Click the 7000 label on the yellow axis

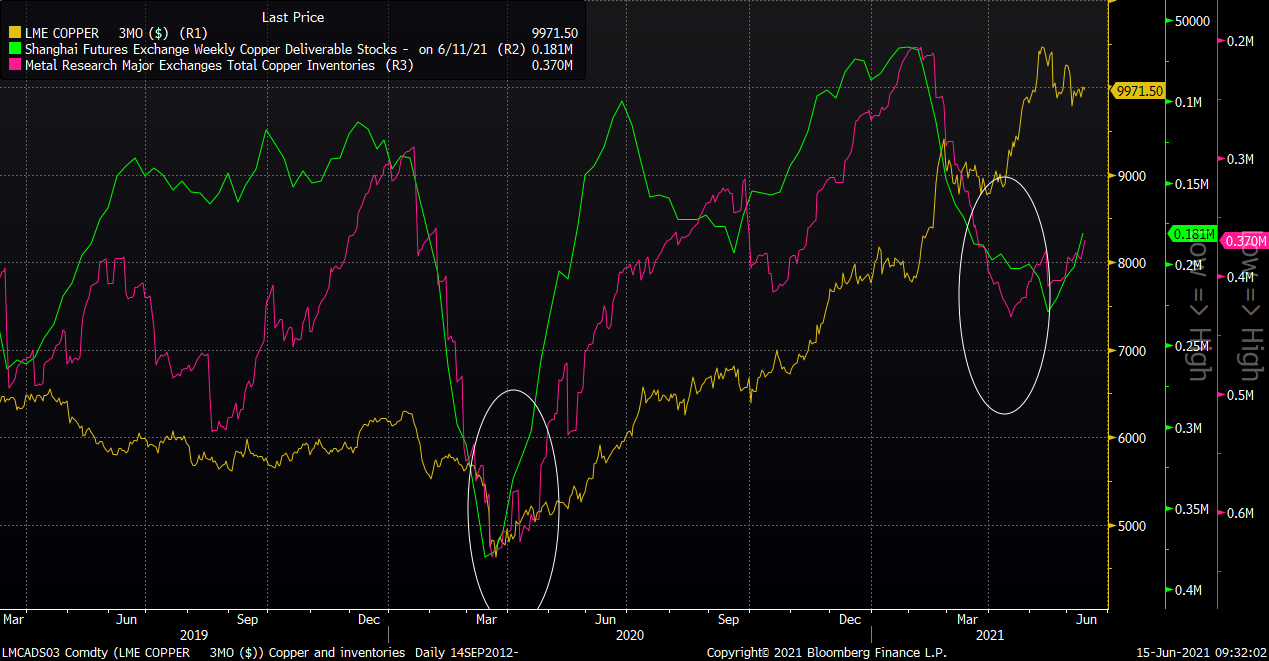coord(1130,351)
